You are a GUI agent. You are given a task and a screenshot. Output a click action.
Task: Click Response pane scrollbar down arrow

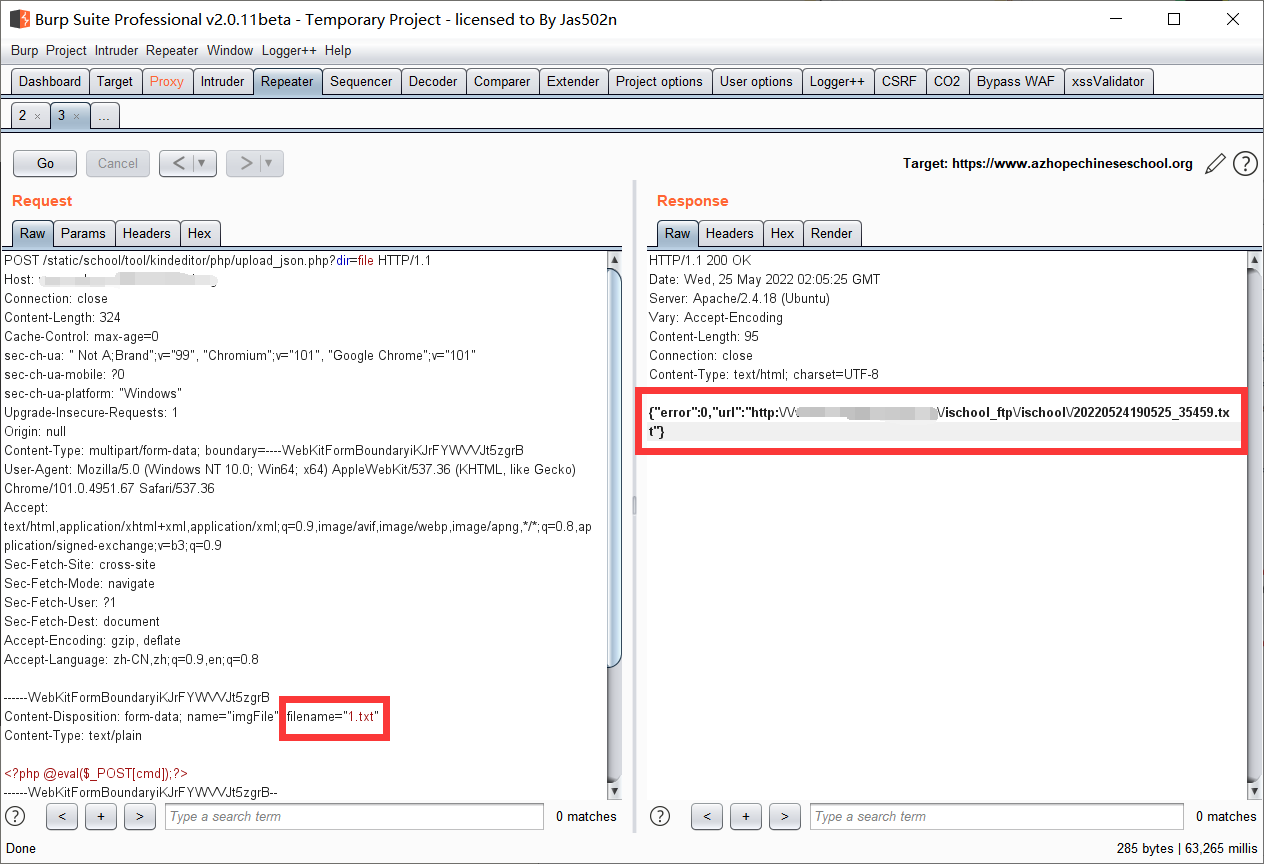pos(1255,790)
